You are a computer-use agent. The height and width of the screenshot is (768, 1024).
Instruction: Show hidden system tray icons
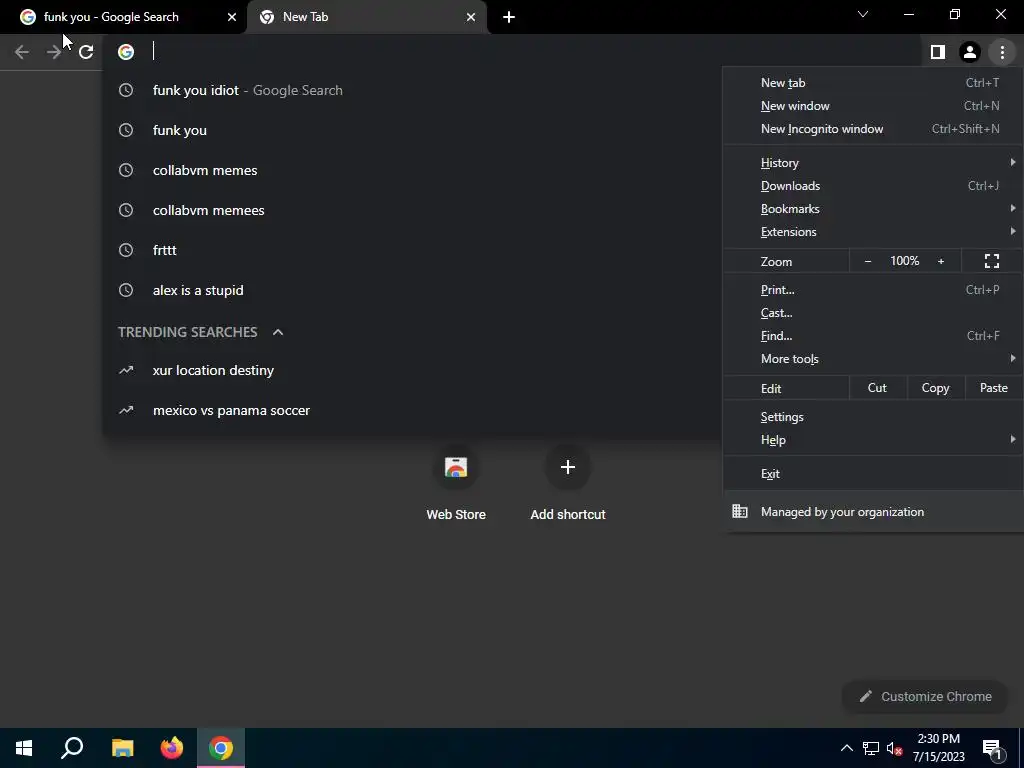[x=846, y=748]
